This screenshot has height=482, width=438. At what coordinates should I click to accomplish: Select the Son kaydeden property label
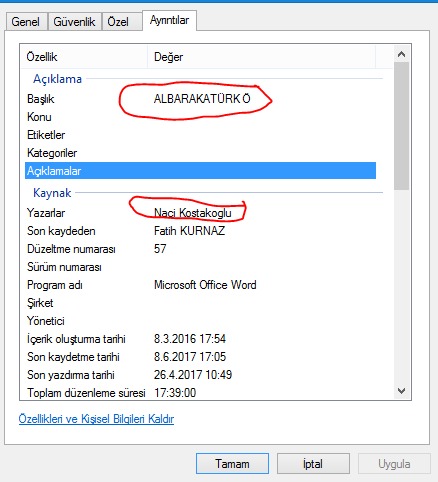point(61,231)
